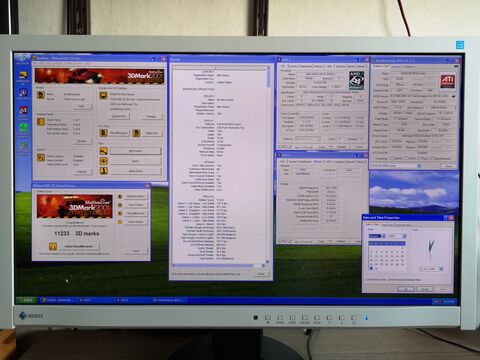This screenshot has height=360, width=480.
Task: Click the AMD Athlon 64 logo in CPU-Z
Action: click(356, 80)
